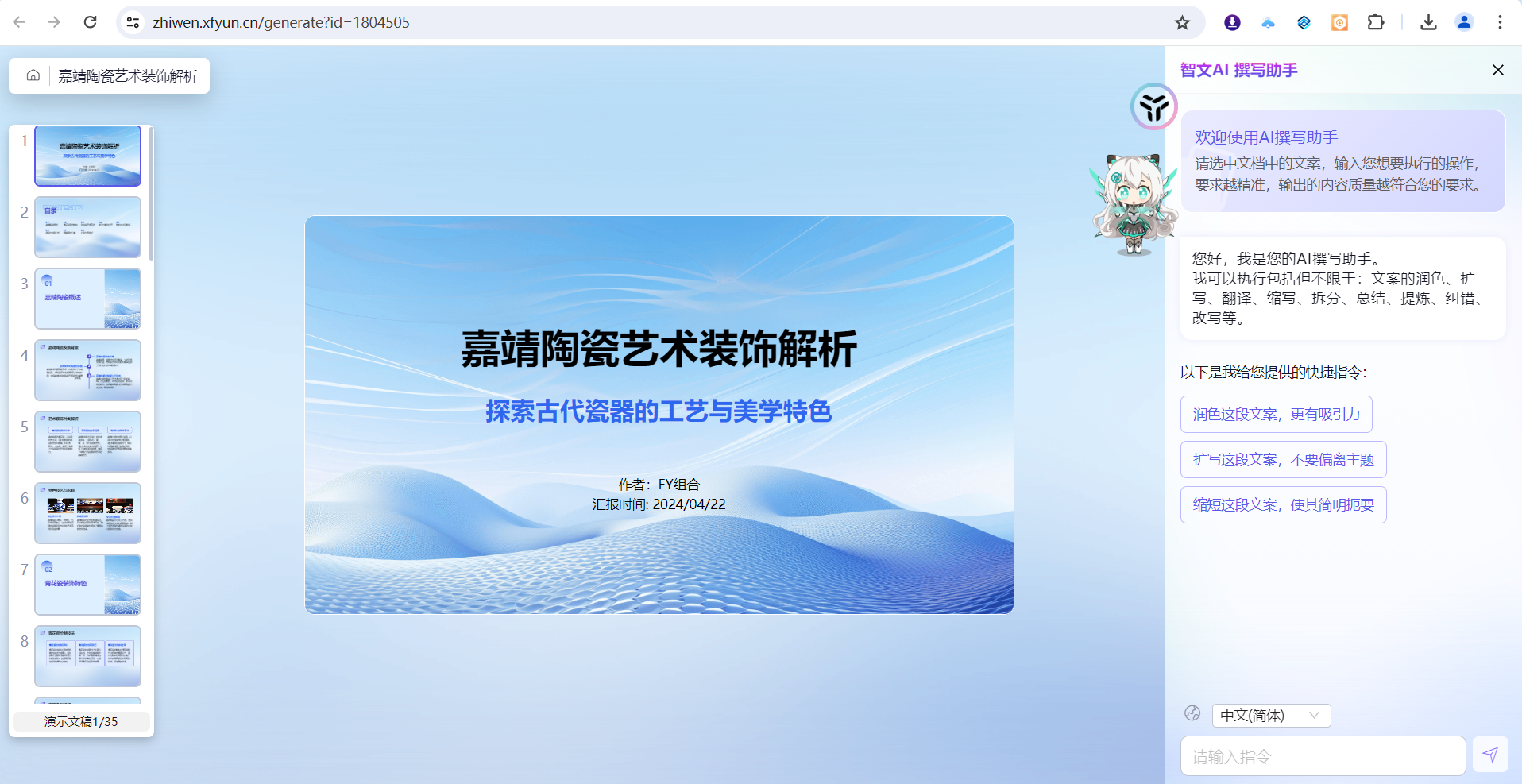Select slide 6 thumbnail with photos
Image resolution: width=1522 pixels, height=784 pixels.
87,513
